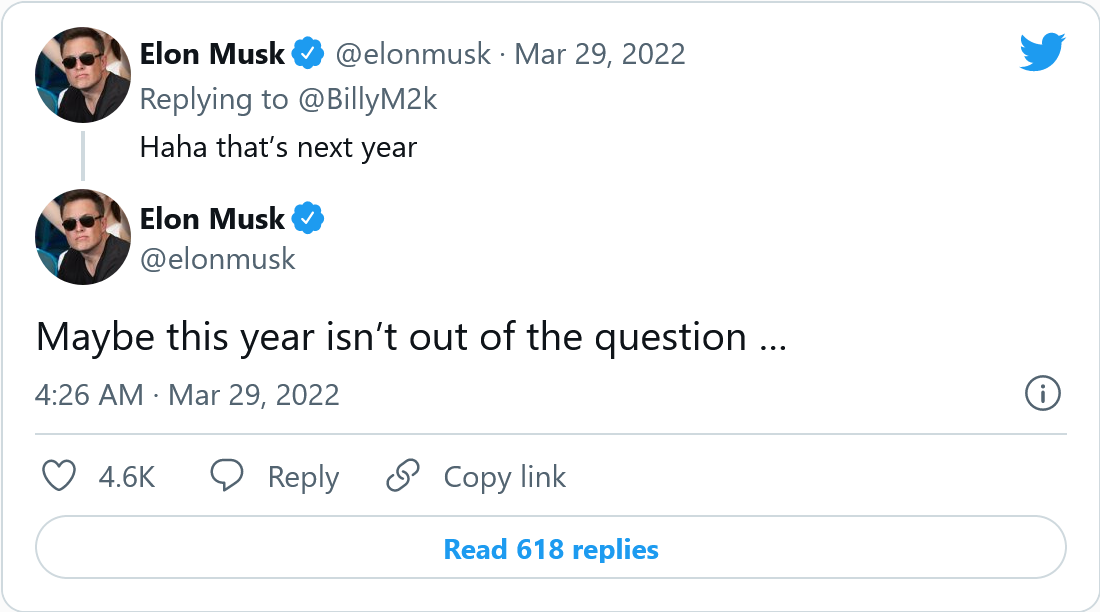Open Elon Musk name link on the main tweet
The width and height of the screenshot is (1100, 612).
point(212,219)
